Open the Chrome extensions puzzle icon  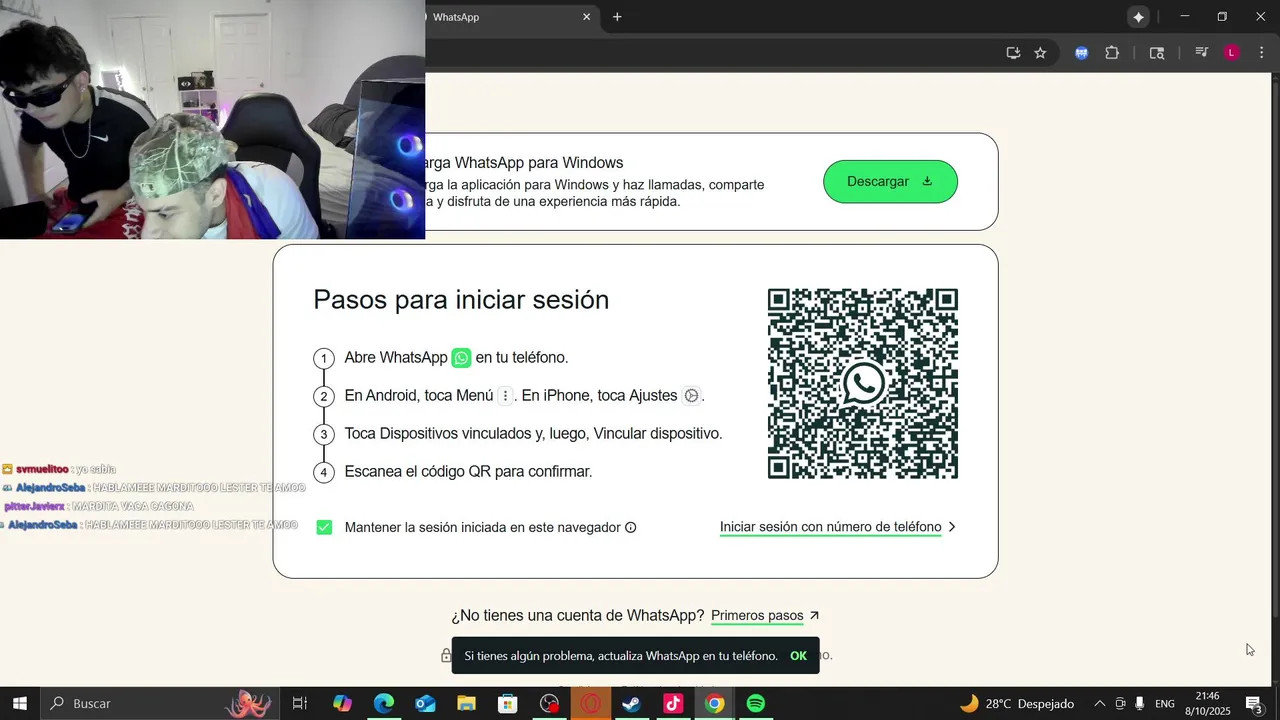coord(1112,53)
